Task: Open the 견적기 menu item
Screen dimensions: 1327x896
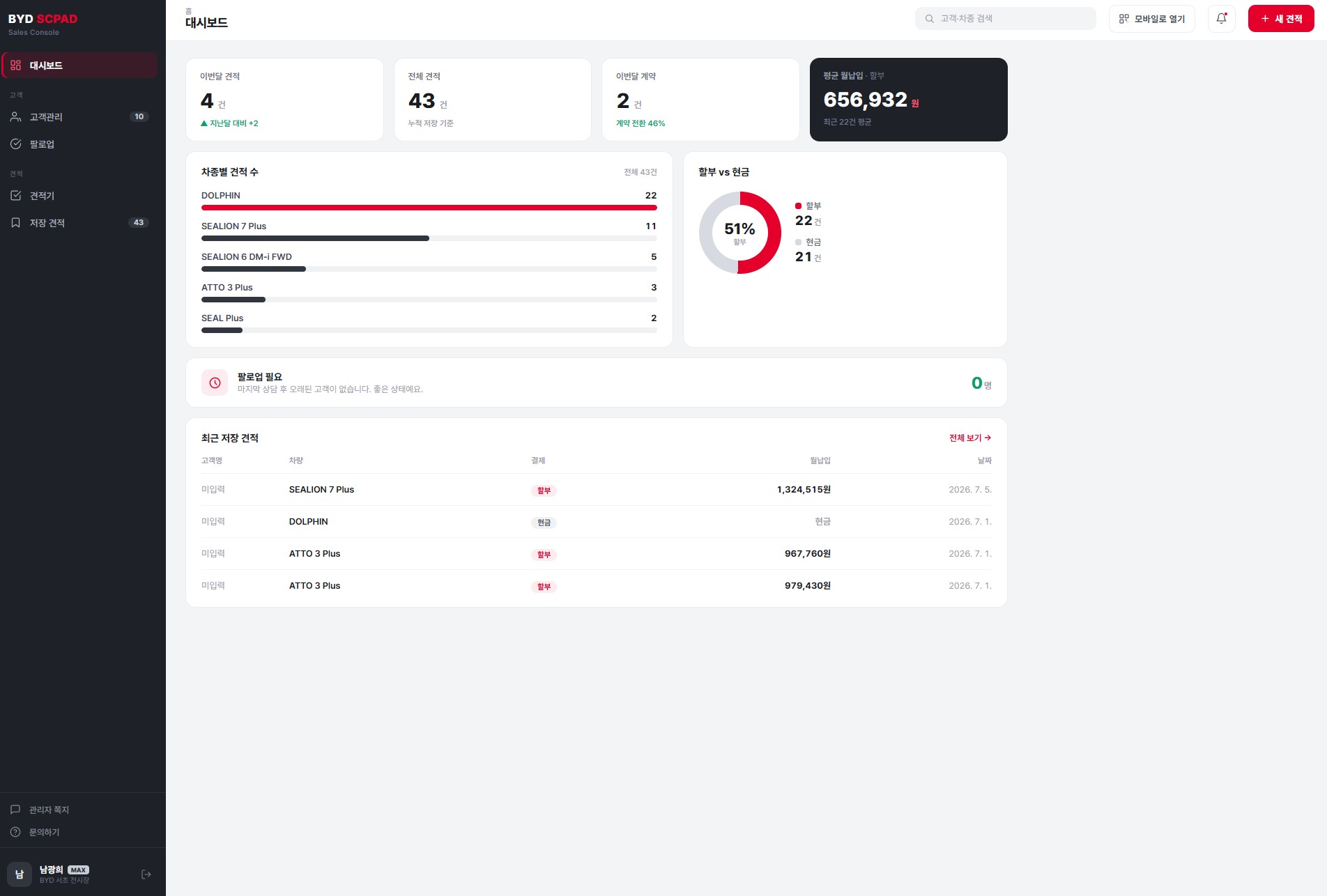Action: tap(79, 196)
